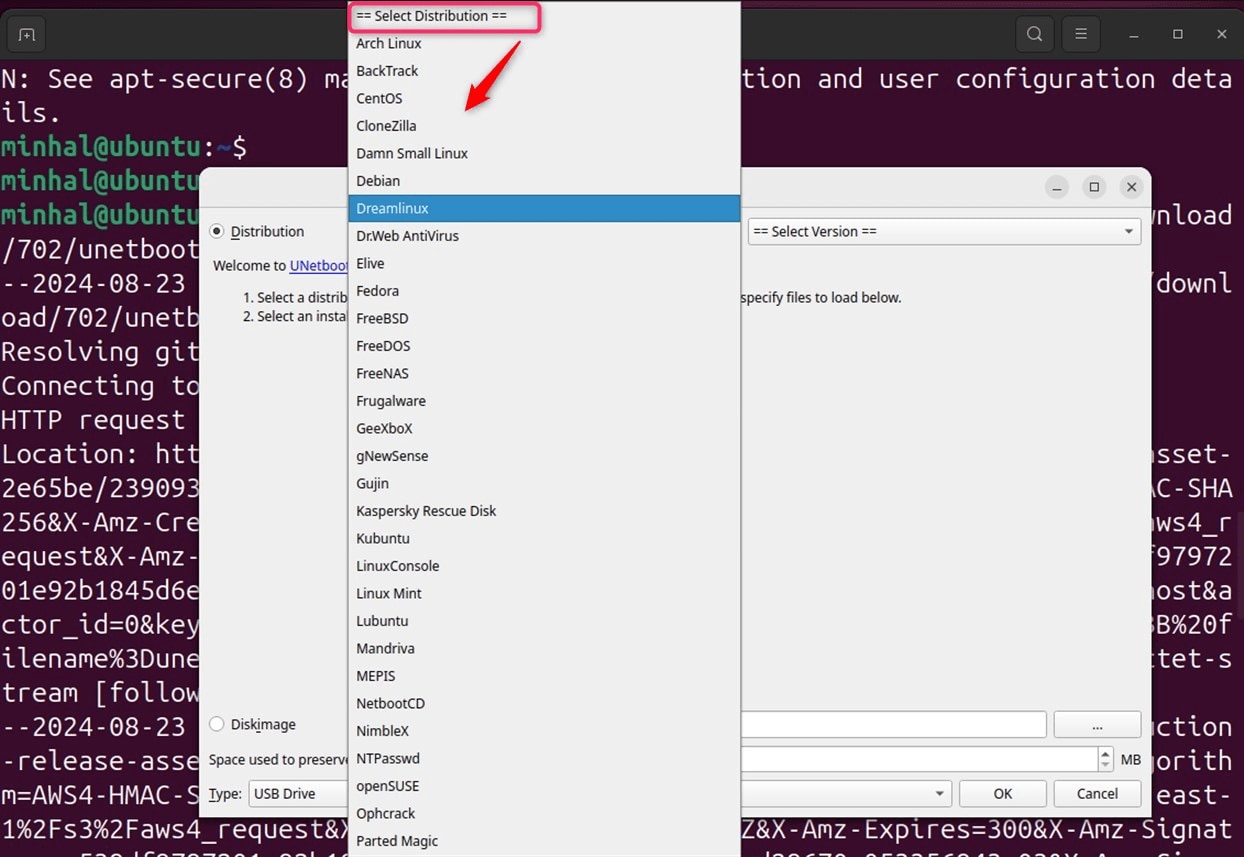The image size is (1244, 857).
Task: Choose NimbleX from the list
Action: (544, 731)
